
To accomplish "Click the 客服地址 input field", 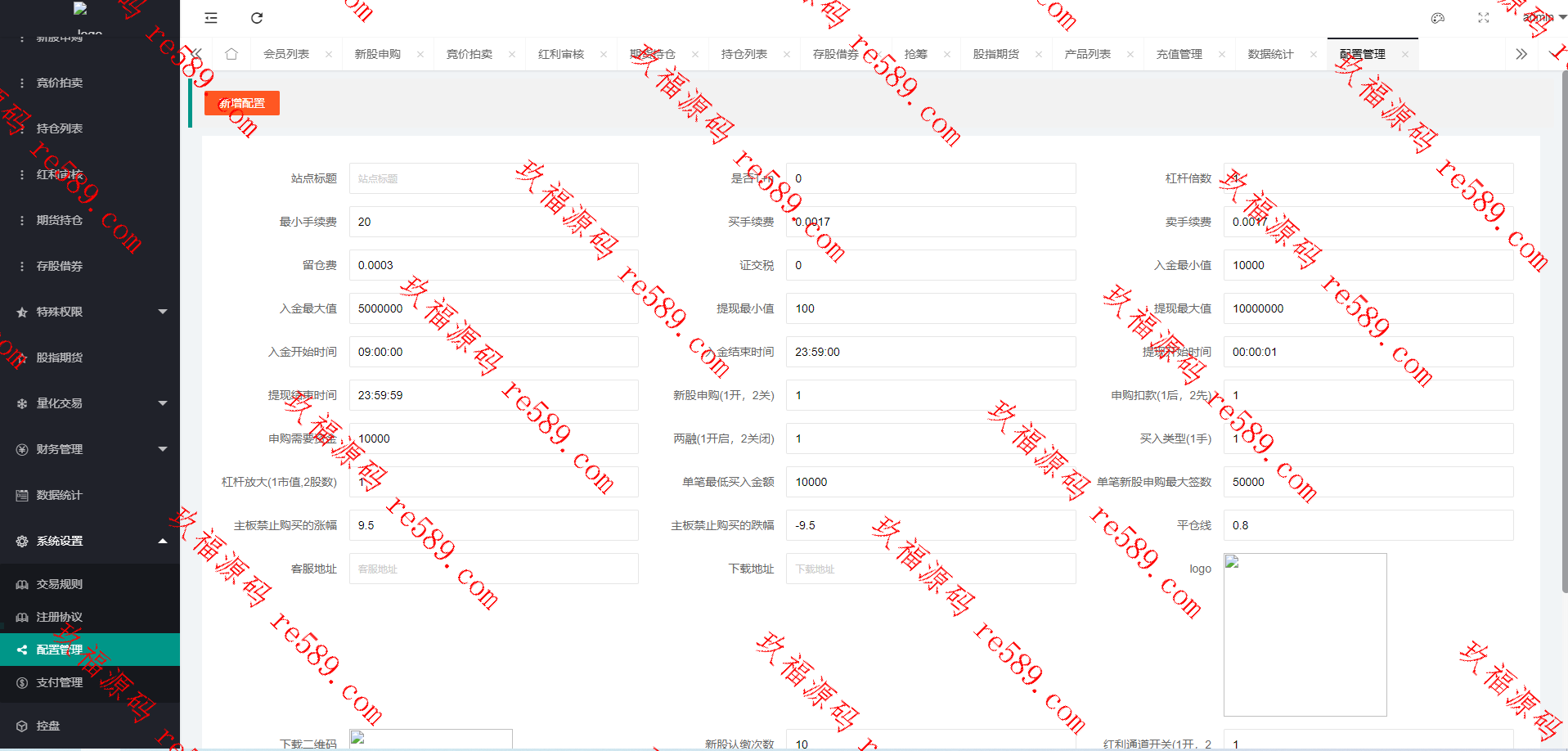I will click(x=494, y=569).
